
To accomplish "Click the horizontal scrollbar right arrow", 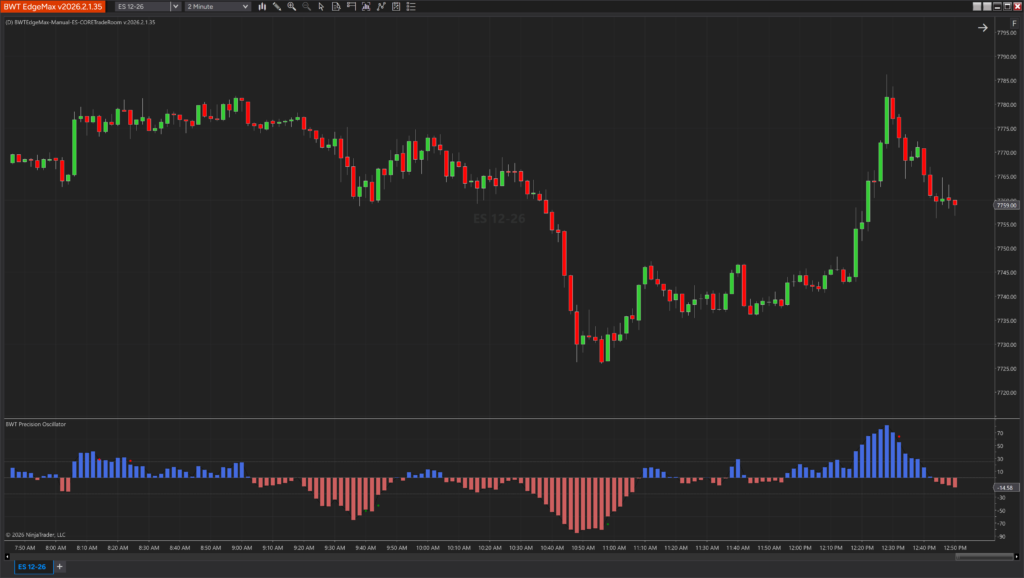I will point(1016,557).
